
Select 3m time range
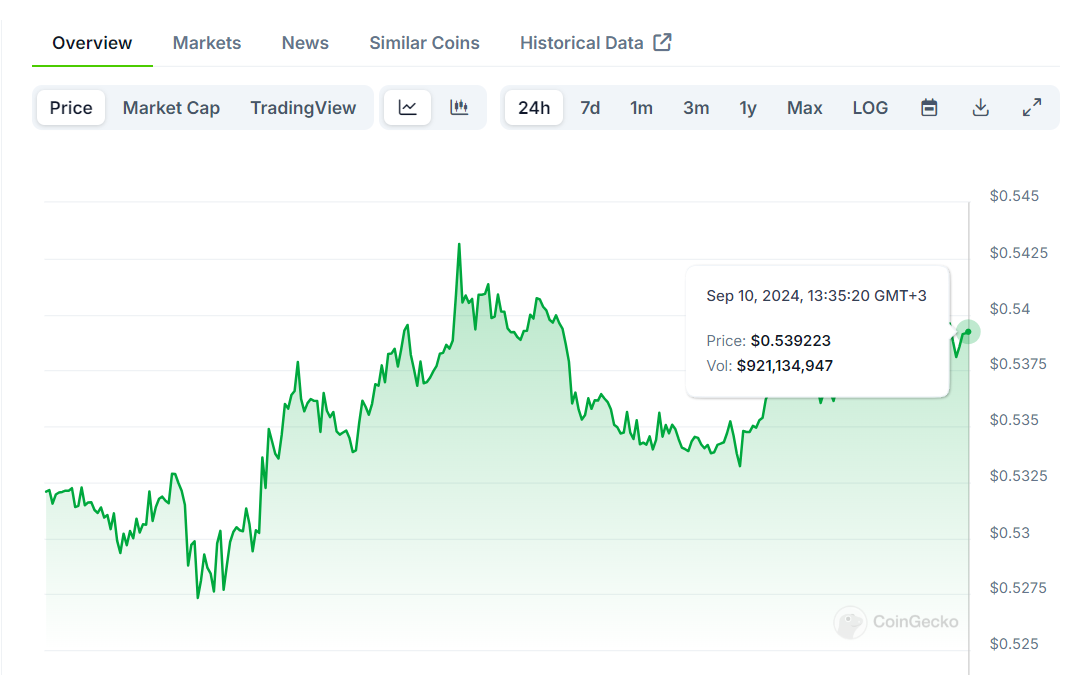point(696,107)
